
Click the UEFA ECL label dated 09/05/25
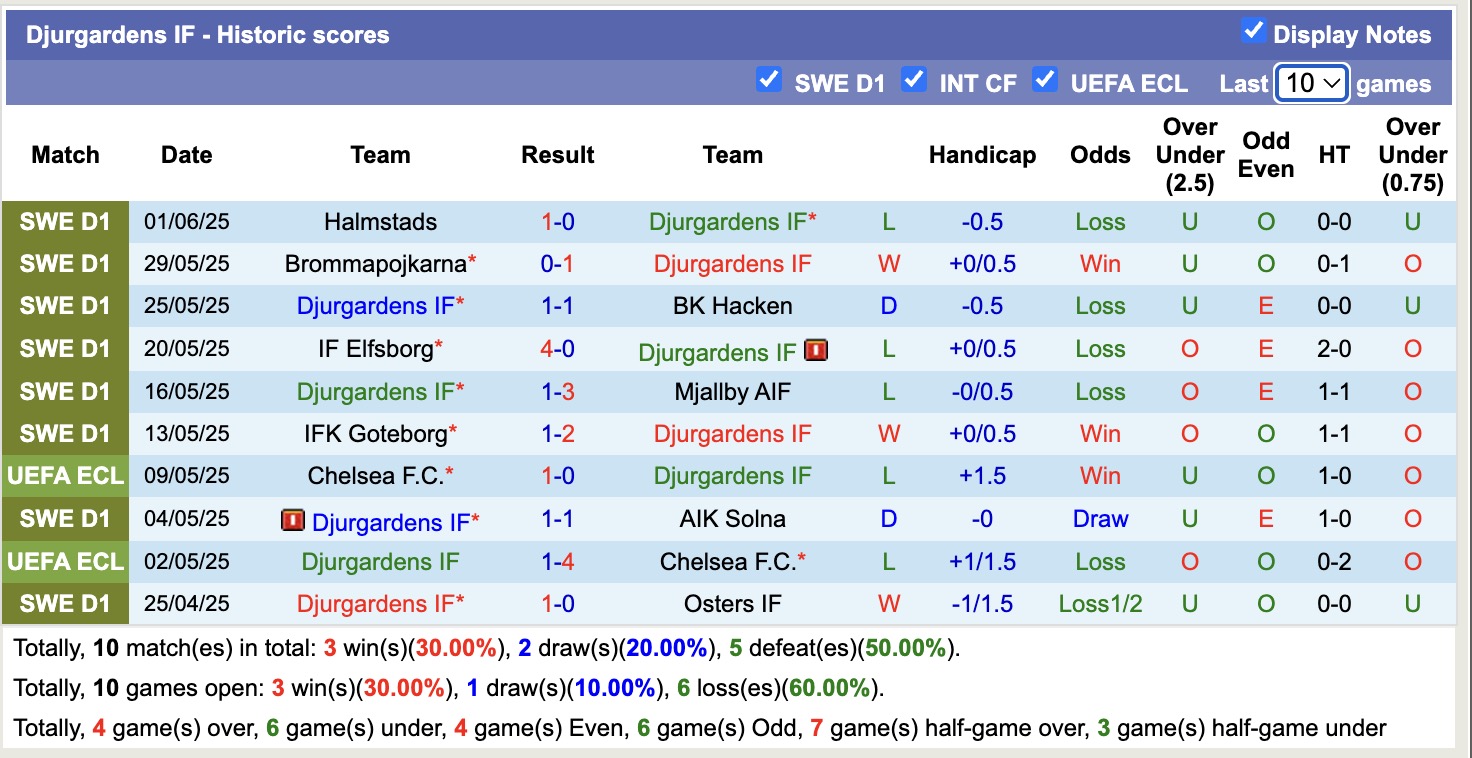(65, 476)
